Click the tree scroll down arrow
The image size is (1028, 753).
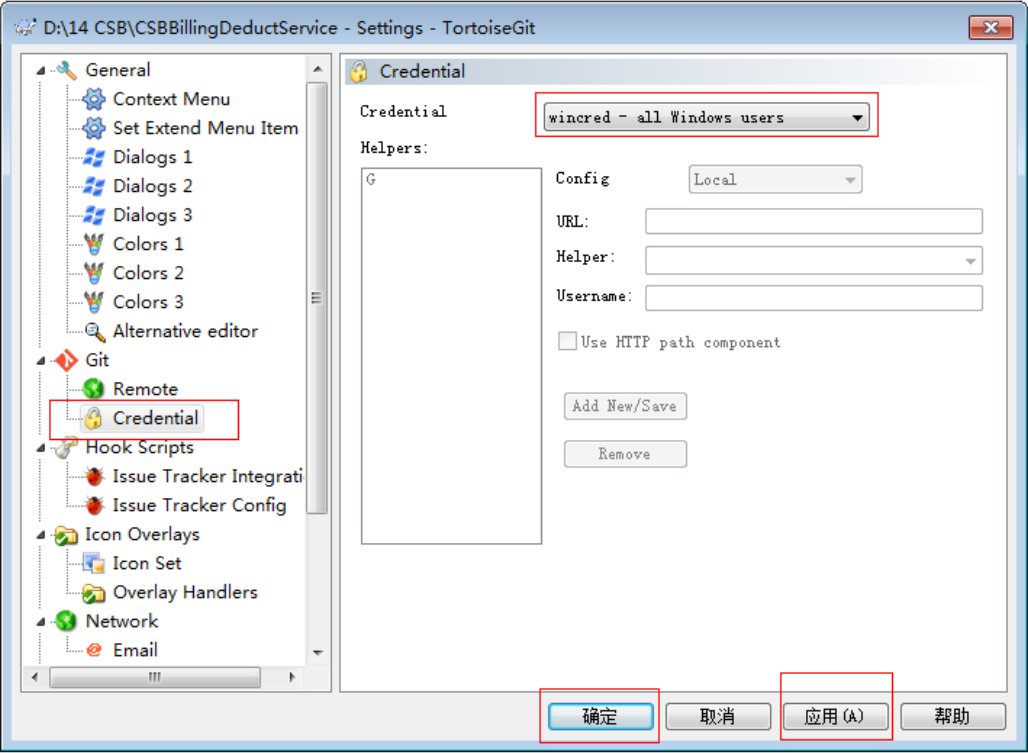(318, 653)
